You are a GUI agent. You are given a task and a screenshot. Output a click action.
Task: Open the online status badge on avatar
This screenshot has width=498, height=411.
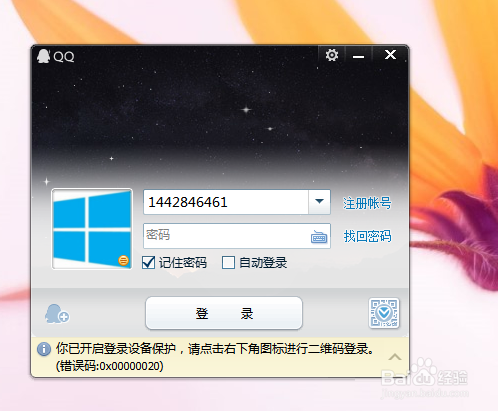click(123, 260)
